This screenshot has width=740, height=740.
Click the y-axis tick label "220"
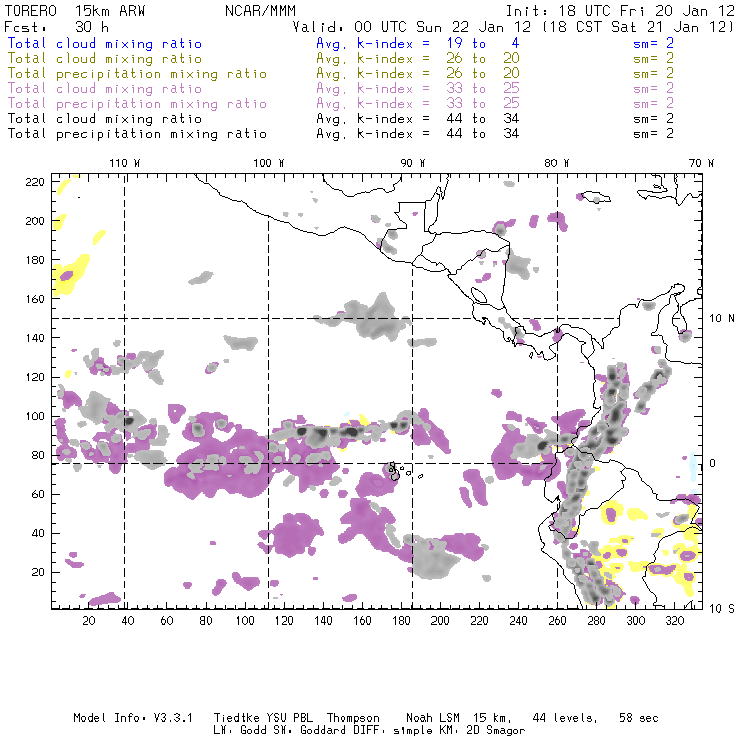(x=35, y=182)
